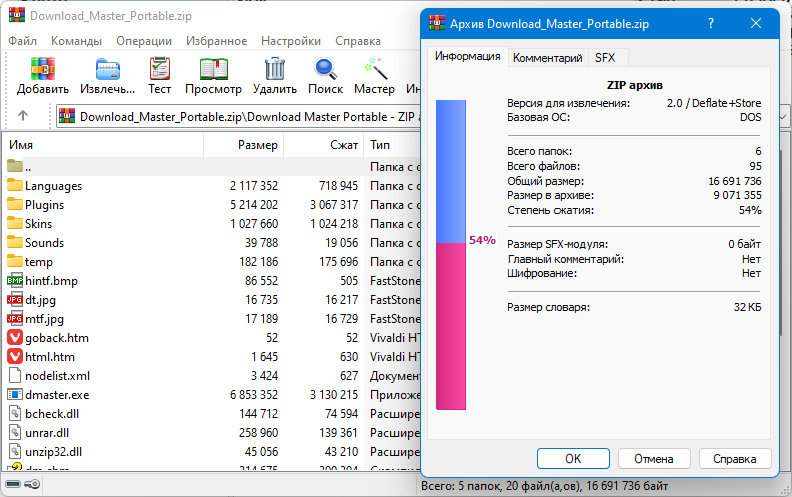The width and height of the screenshot is (792, 497).
Task: Go up one folder level arrow
Action: coord(23,116)
